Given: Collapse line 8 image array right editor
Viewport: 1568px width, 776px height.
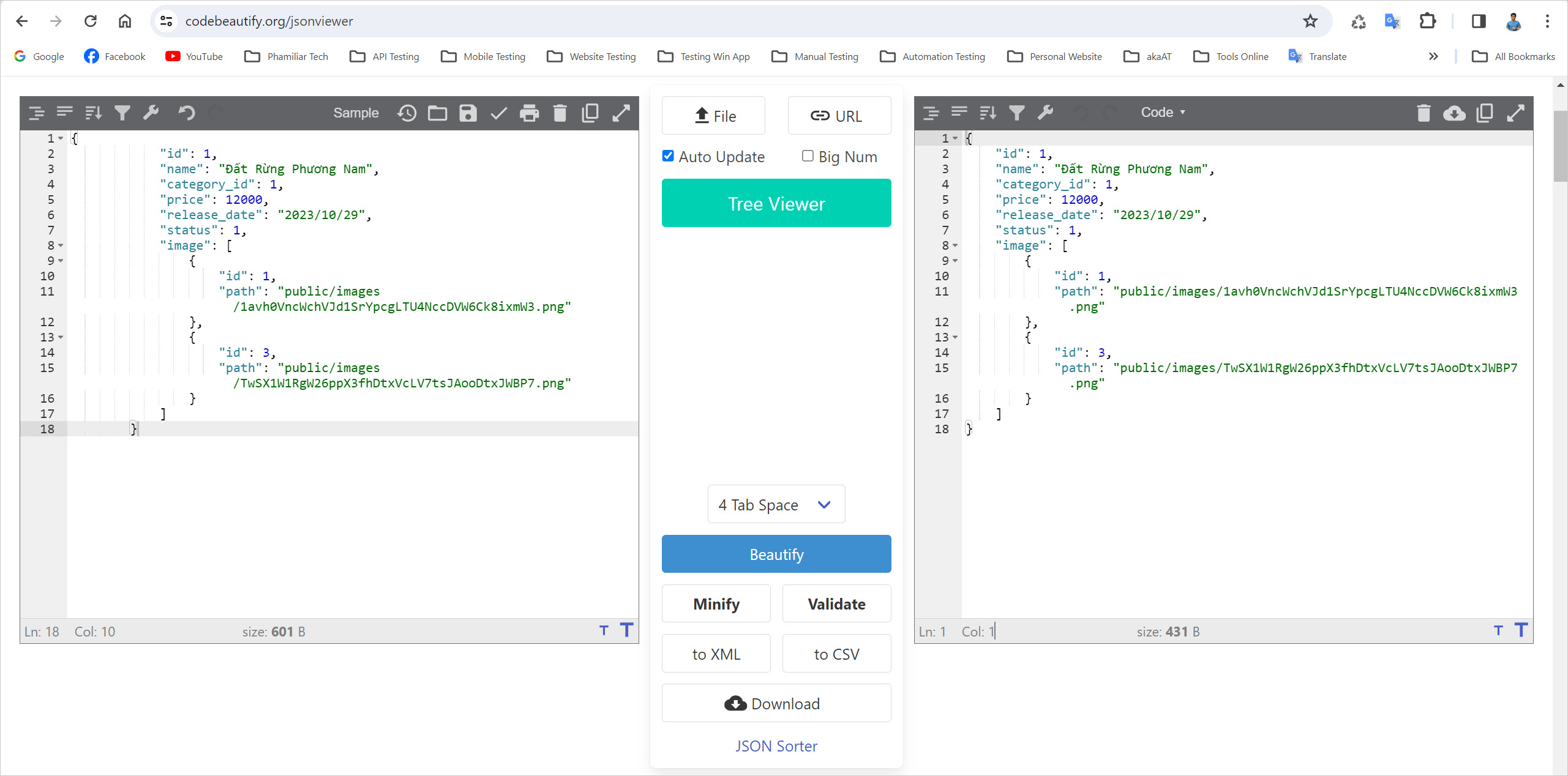Looking at the screenshot, I should (955, 245).
